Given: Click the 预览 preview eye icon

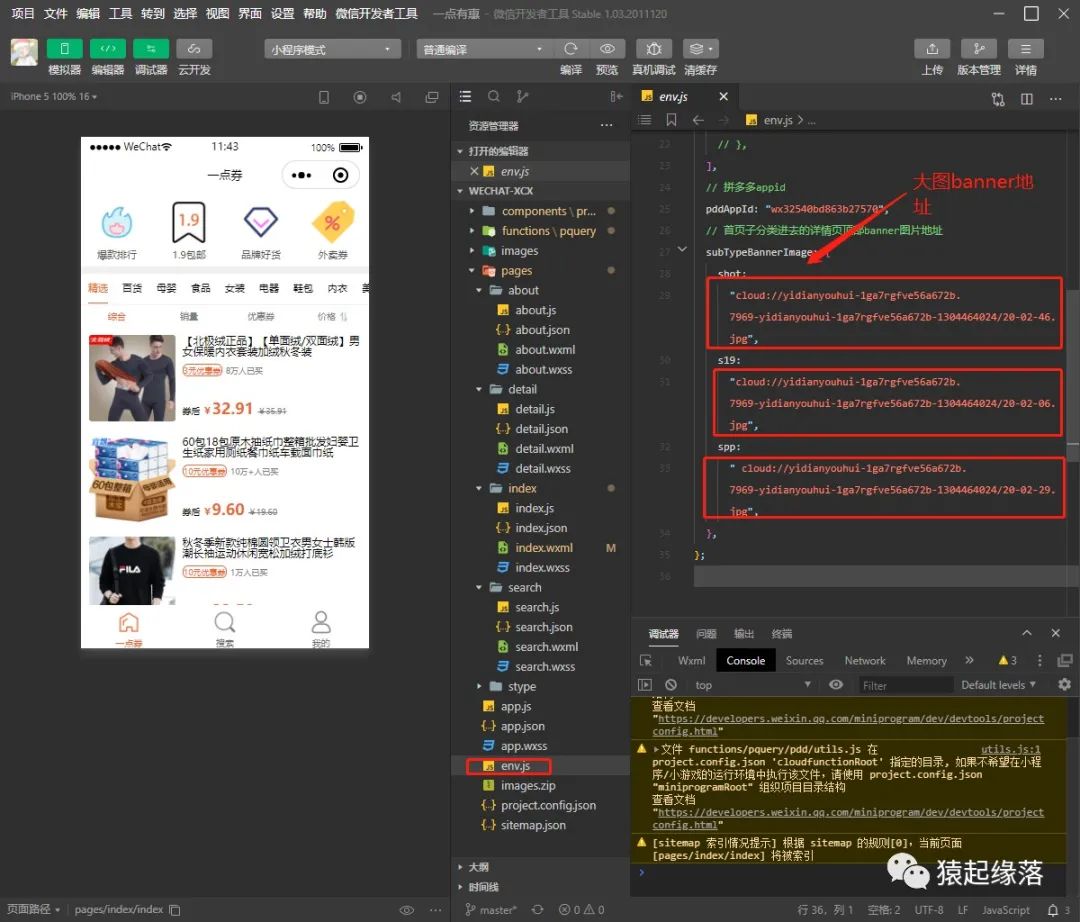Looking at the screenshot, I should click(607, 49).
